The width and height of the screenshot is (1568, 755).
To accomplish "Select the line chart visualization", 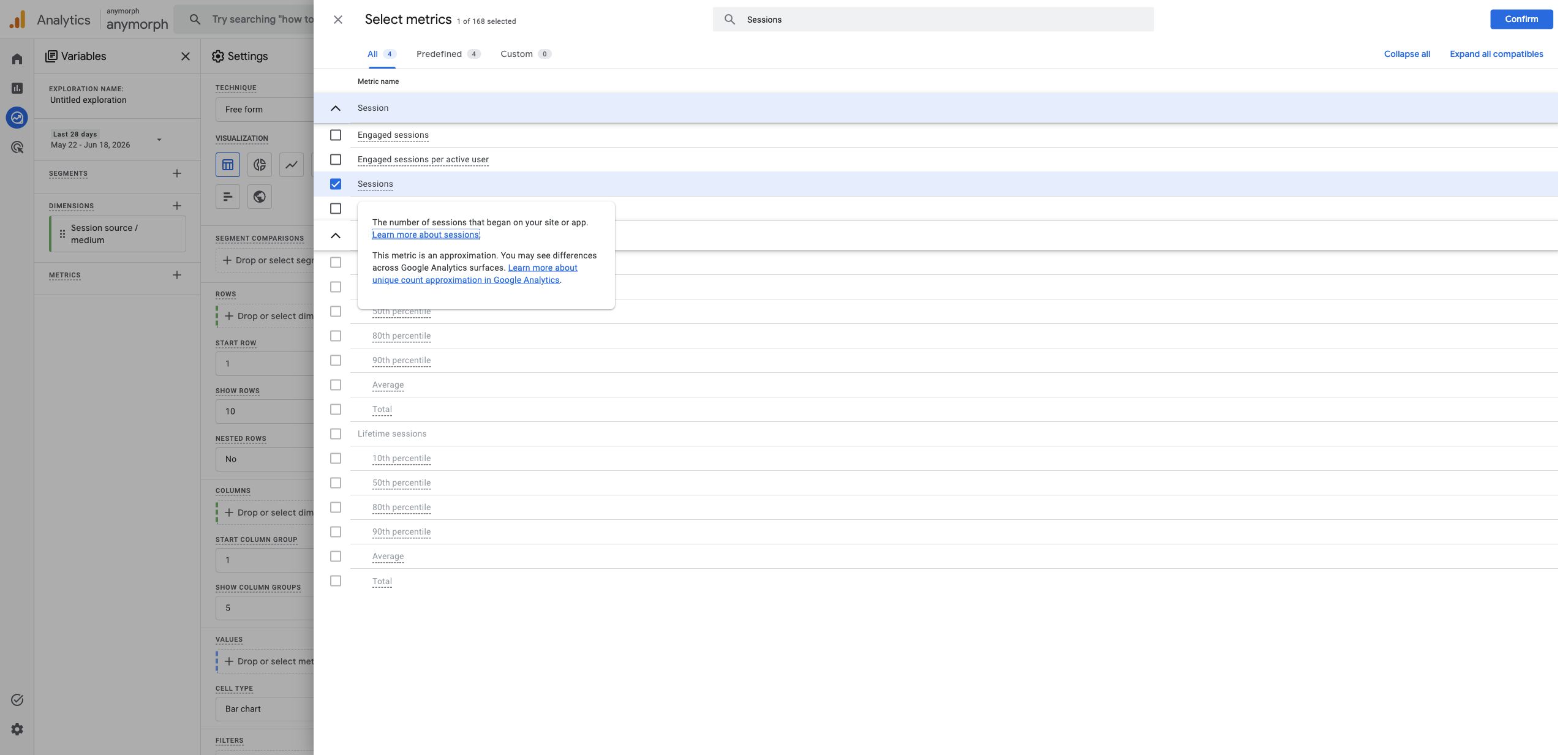I will pyautogui.click(x=292, y=164).
